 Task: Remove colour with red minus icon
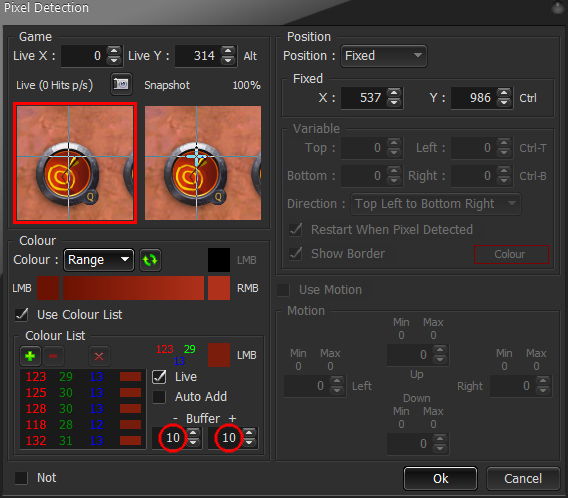pyautogui.click(x=53, y=356)
